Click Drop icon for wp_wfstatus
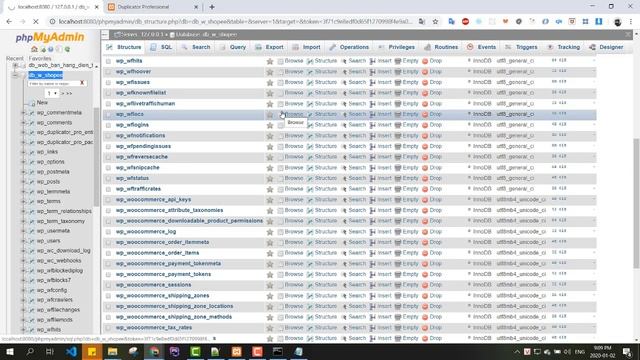The height and width of the screenshot is (360, 640). (x=425, y=178)
